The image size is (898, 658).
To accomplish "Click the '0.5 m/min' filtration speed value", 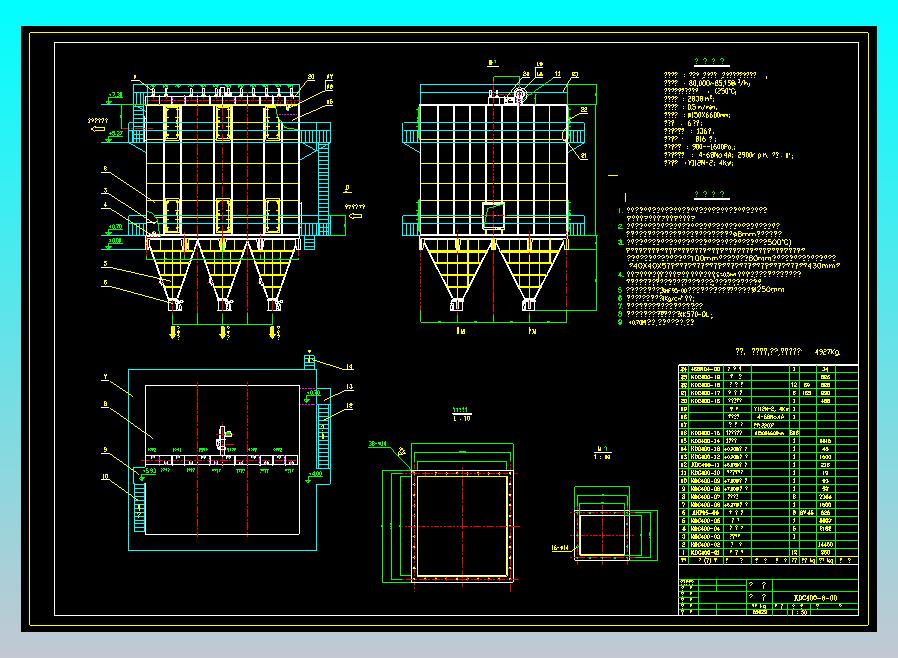I will 702,107.
